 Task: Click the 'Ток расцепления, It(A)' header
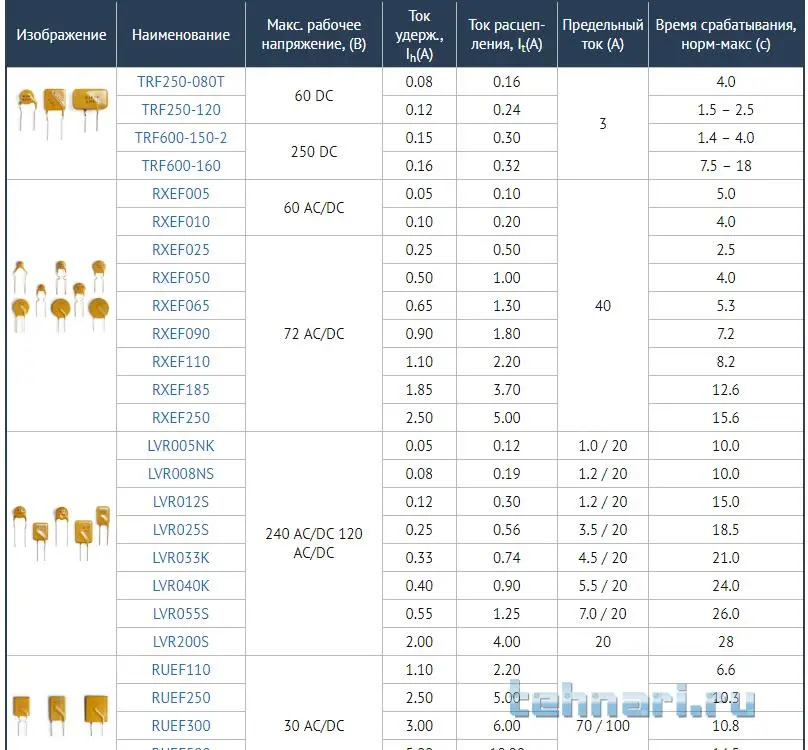click(x=507, y=35)
